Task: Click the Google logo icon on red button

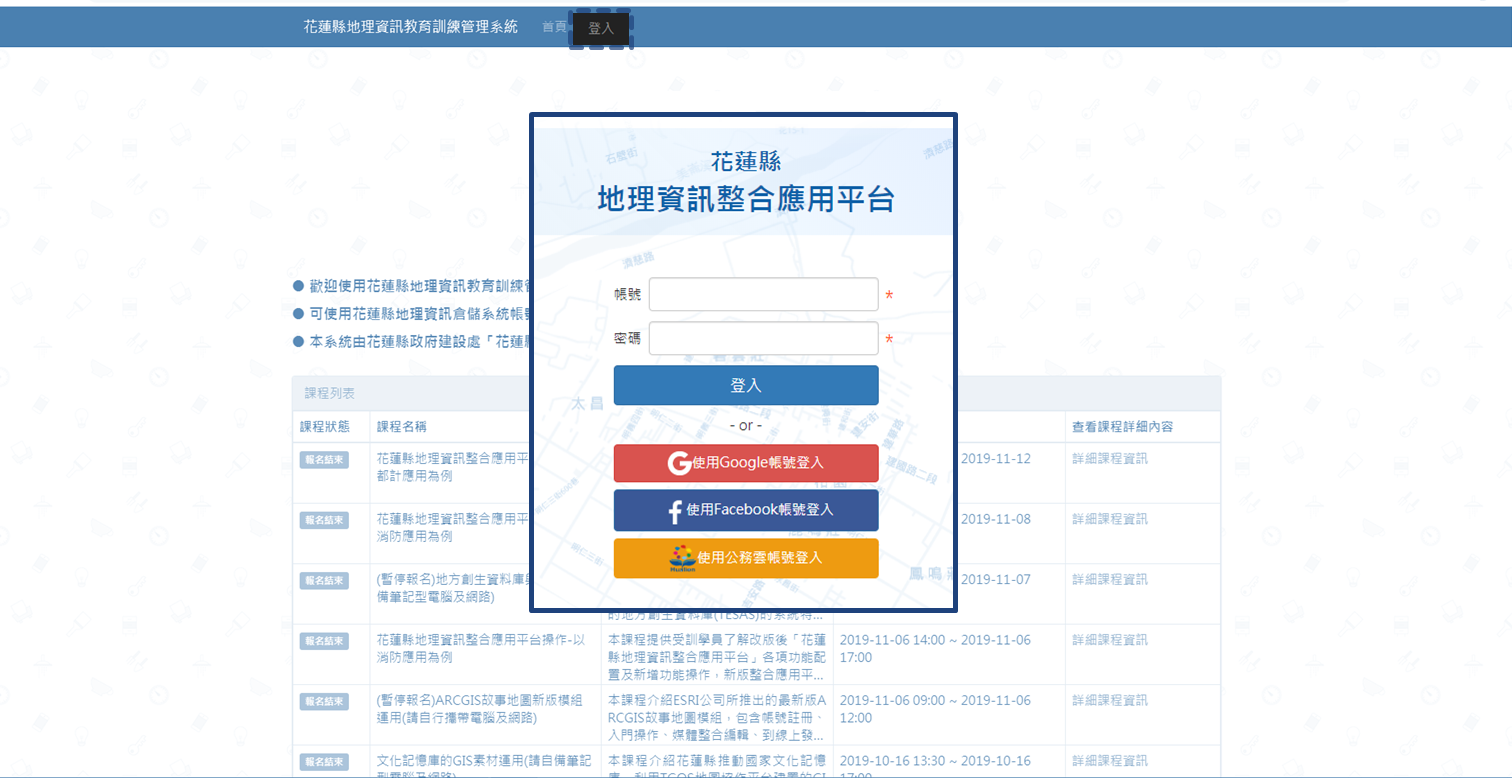Action: [x=680, y=463]
